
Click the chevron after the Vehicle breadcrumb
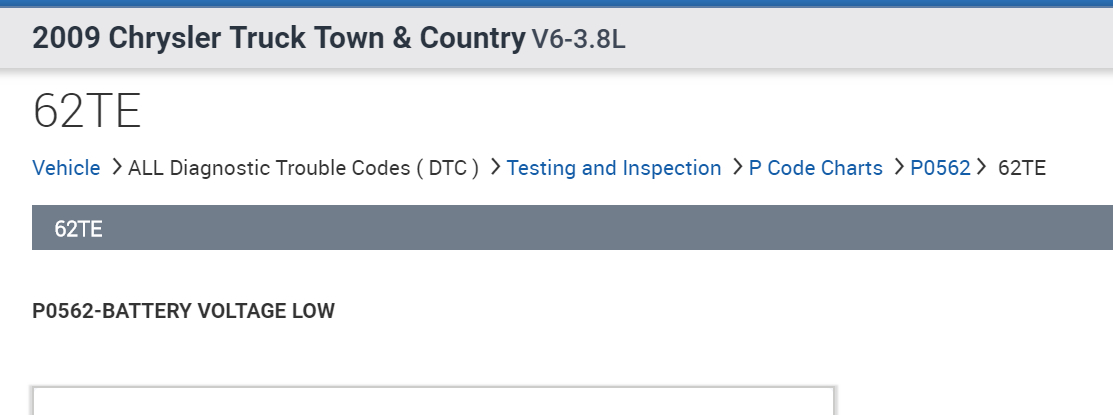116,167
